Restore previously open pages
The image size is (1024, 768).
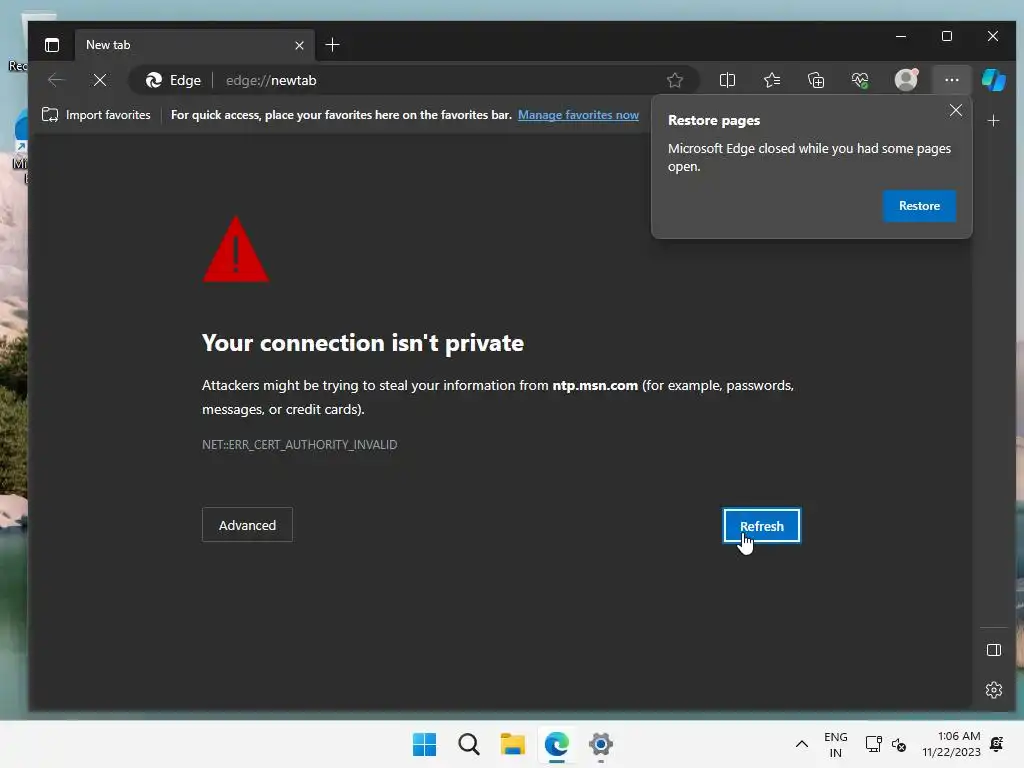point(919,206)
